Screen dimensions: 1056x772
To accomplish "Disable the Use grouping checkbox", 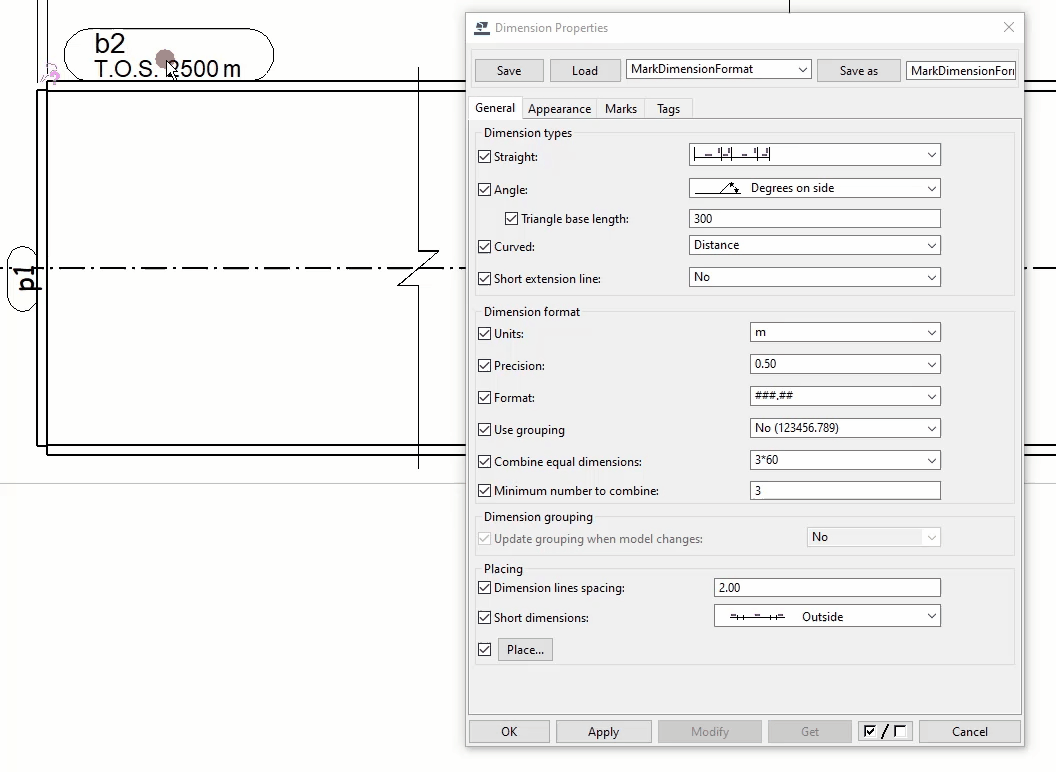I will point(484,429).
